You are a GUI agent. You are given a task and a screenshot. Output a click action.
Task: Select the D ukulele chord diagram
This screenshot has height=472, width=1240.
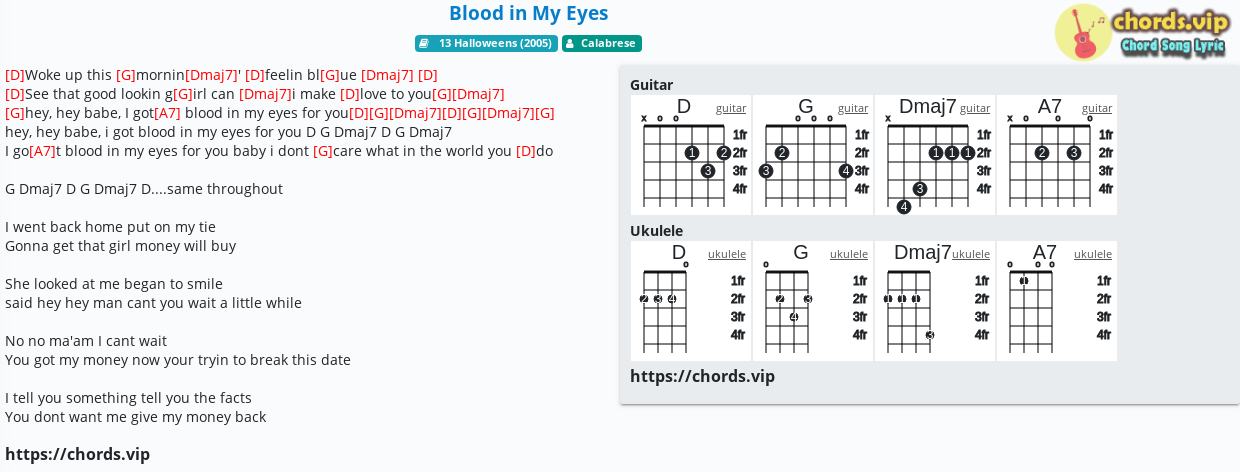click(x=691, y=301)
